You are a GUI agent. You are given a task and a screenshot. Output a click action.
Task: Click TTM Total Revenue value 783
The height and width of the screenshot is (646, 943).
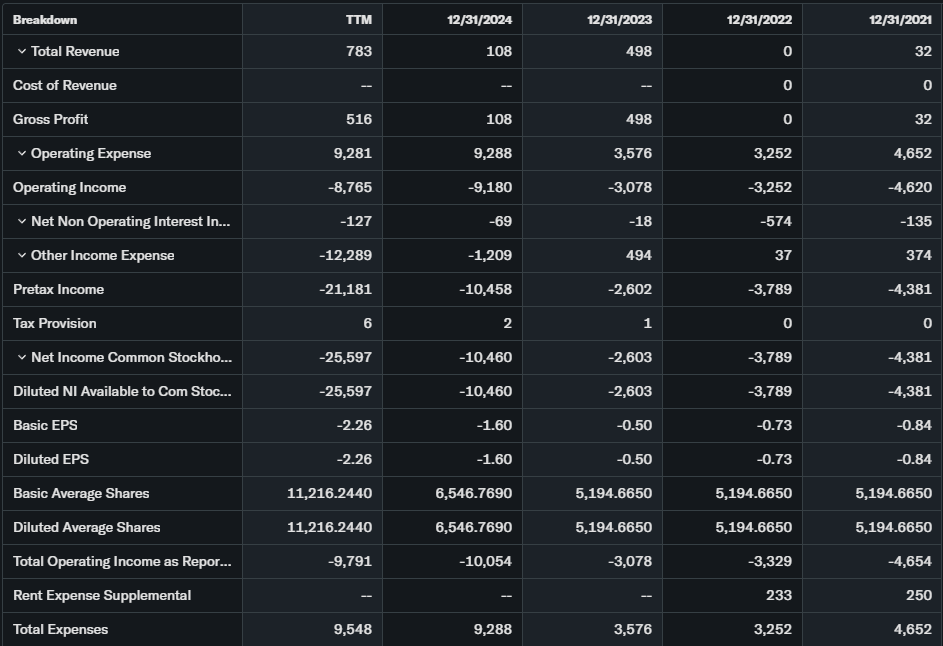pos(359,52)
